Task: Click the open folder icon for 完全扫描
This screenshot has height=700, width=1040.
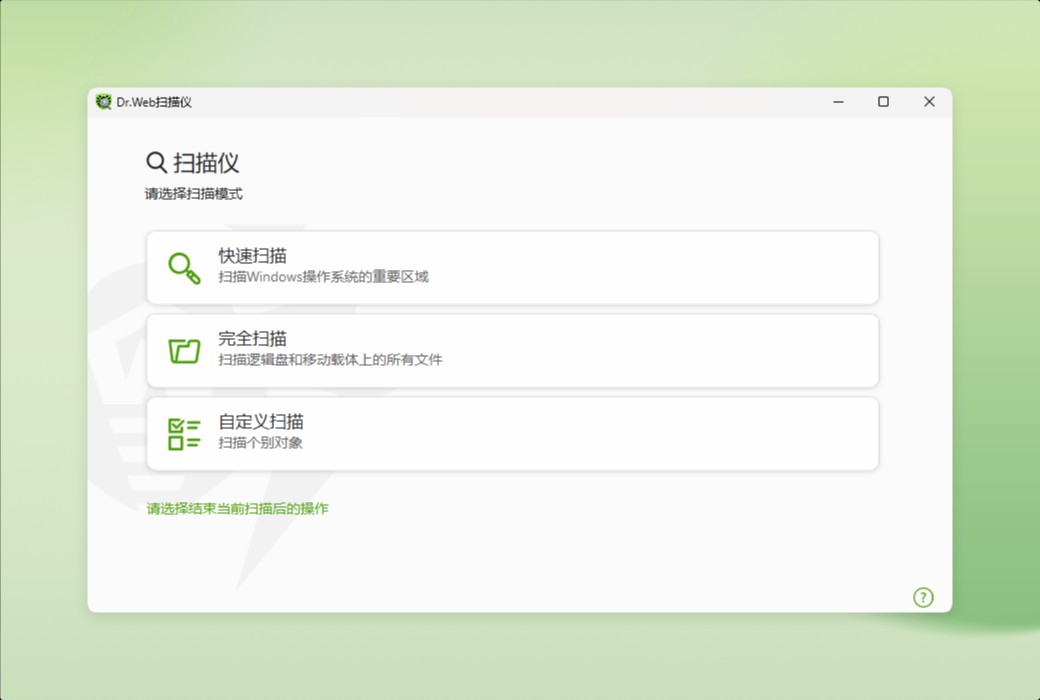Action: (x=184, y=349)
